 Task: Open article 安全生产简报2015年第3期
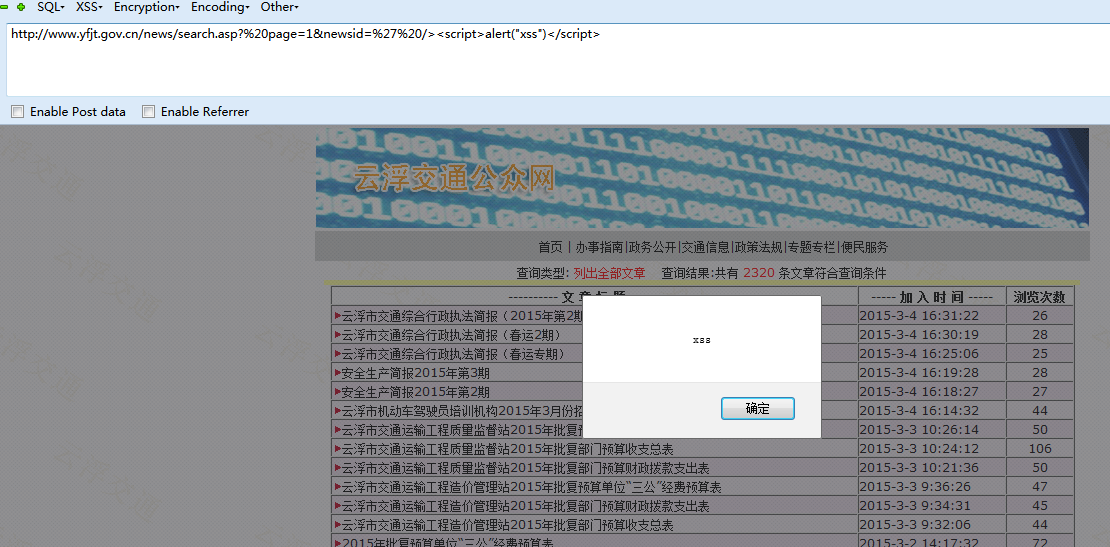pos(416,373)
